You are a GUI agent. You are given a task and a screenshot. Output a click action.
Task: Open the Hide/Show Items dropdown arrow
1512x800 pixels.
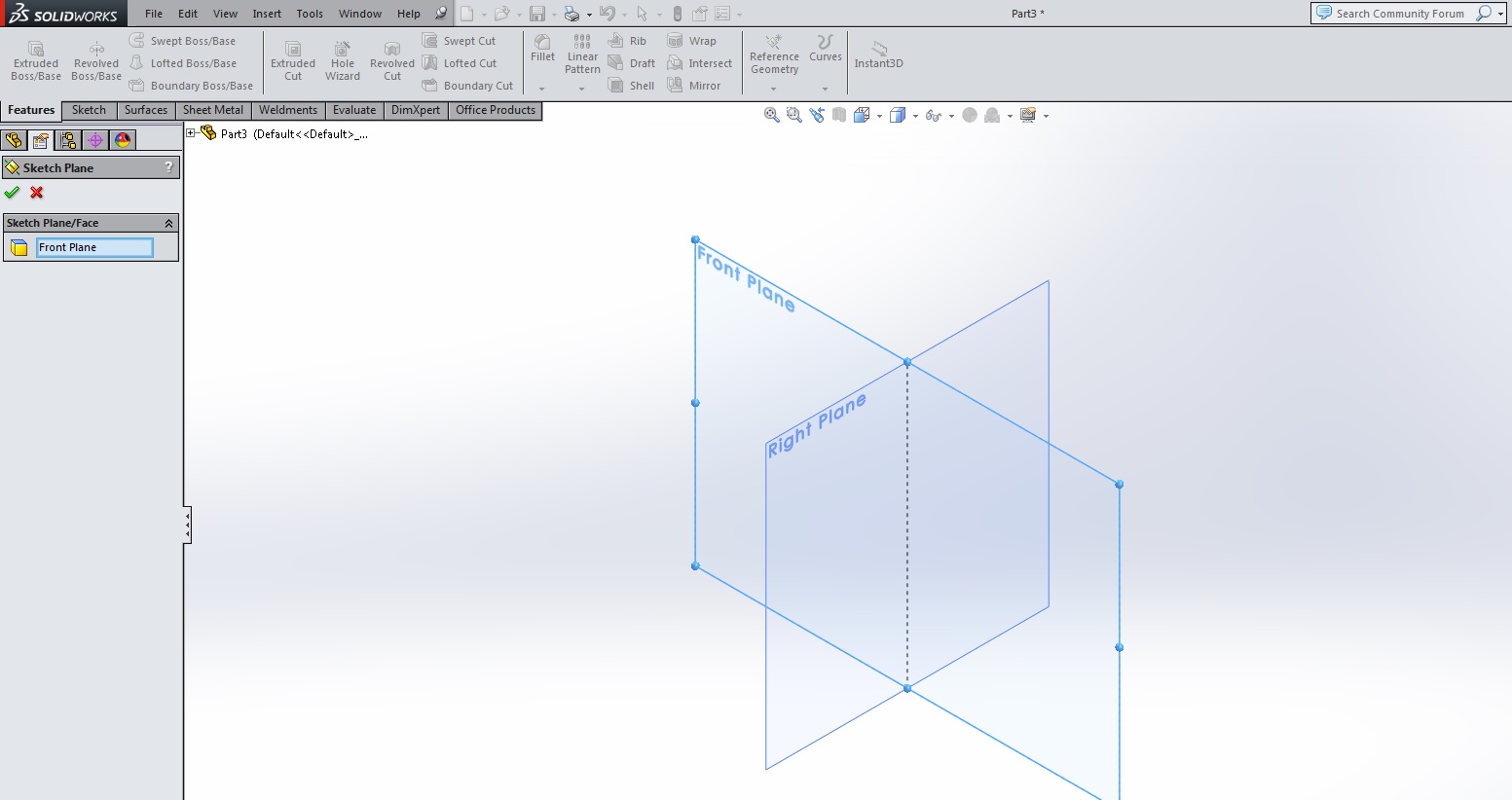951,116
